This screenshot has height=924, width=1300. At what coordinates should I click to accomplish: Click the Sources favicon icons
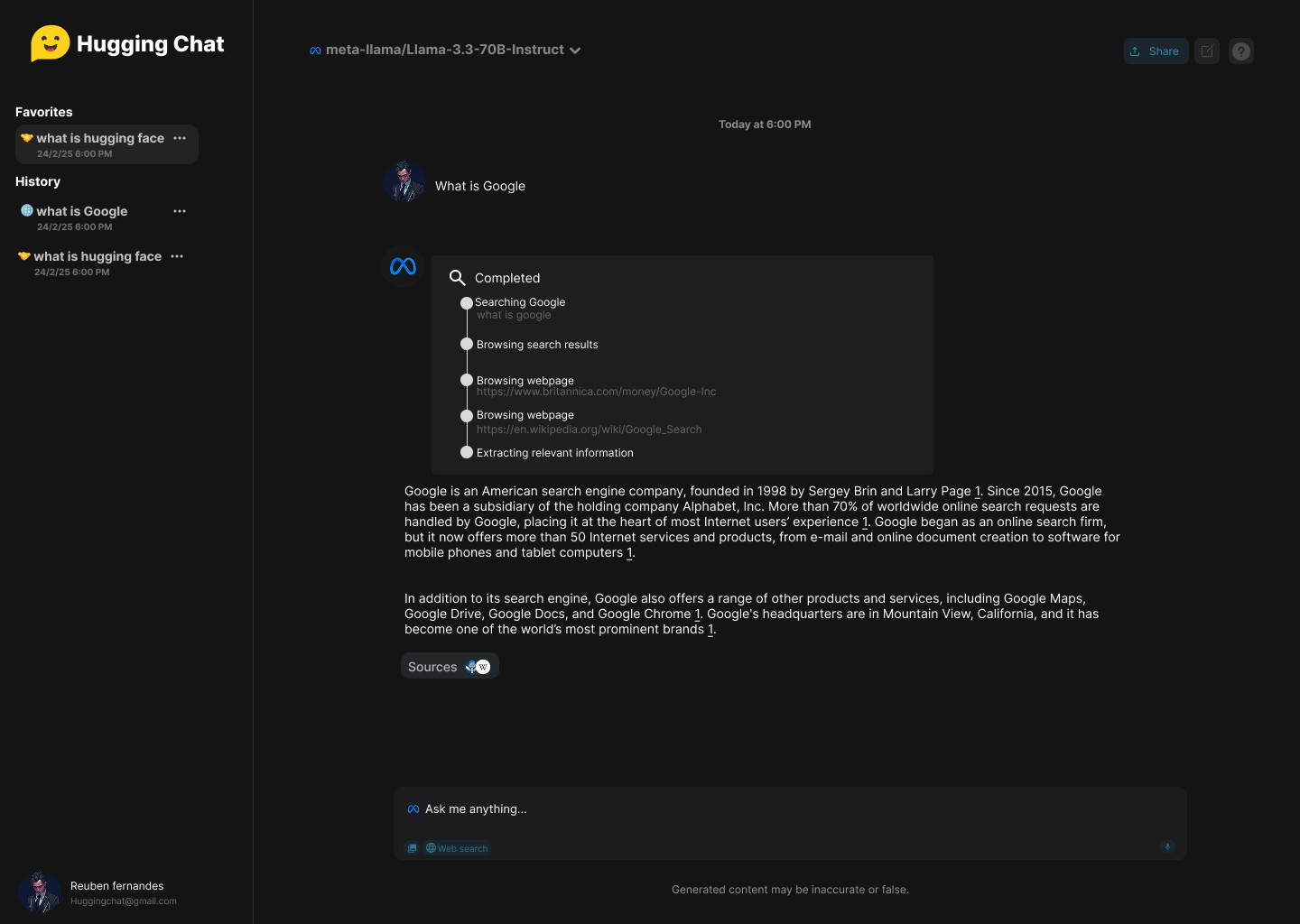tap(478, 667)
